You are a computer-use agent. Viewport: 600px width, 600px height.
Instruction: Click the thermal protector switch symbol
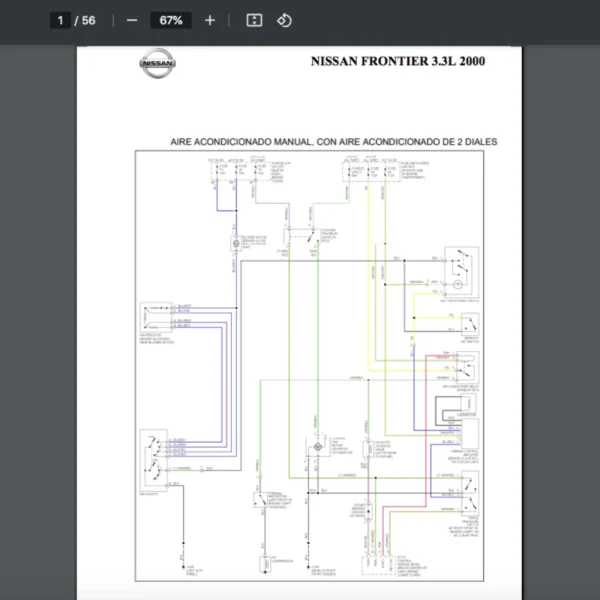click(x=261, y=498)
